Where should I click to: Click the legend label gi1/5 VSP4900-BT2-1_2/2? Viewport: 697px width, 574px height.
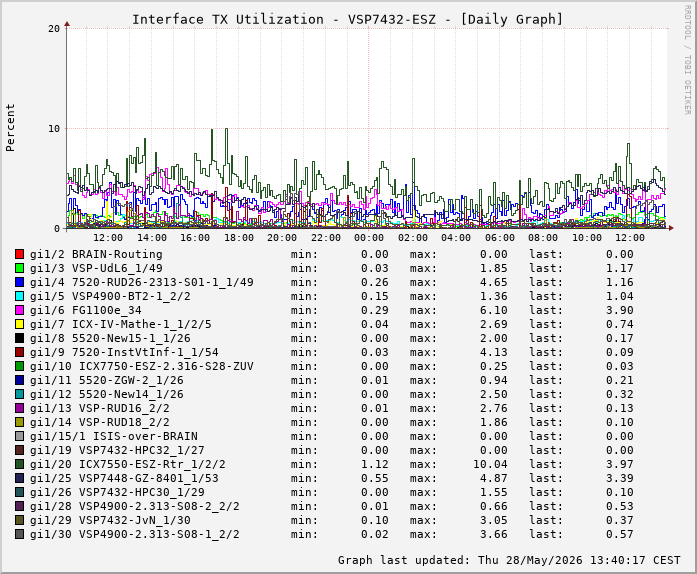(x=110, y=296)
